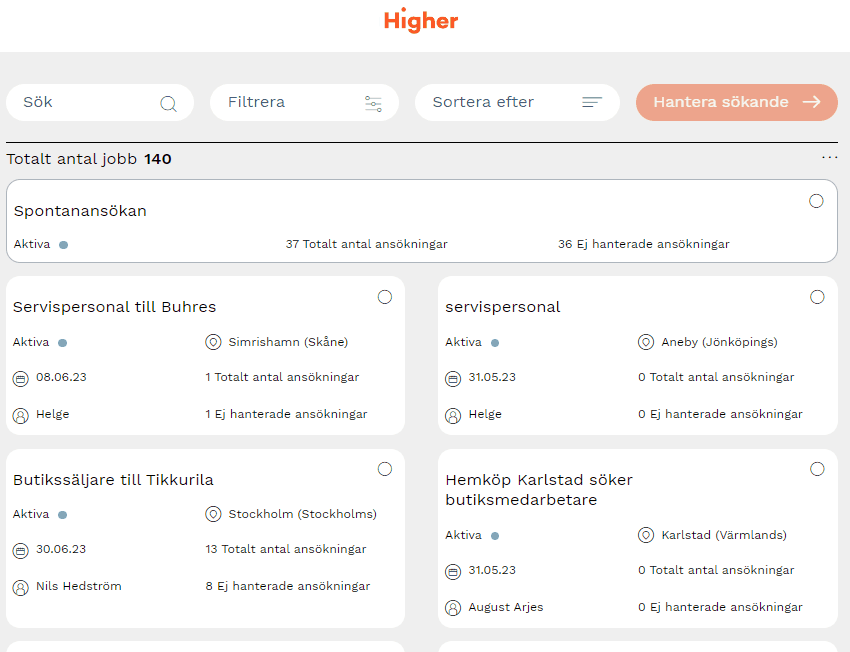Select Butikssäljare till Tikkurila radio button

click(385, 469)
